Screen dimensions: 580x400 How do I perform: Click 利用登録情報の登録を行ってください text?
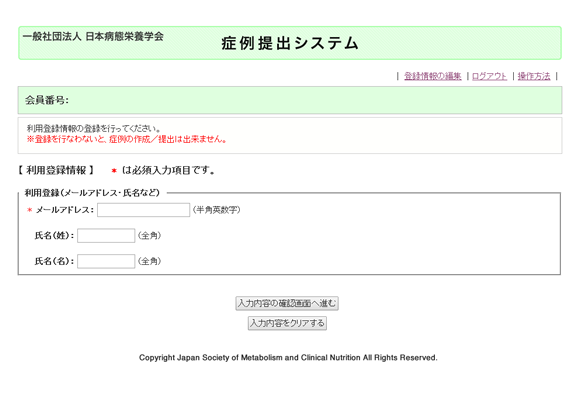click(93, 128)
